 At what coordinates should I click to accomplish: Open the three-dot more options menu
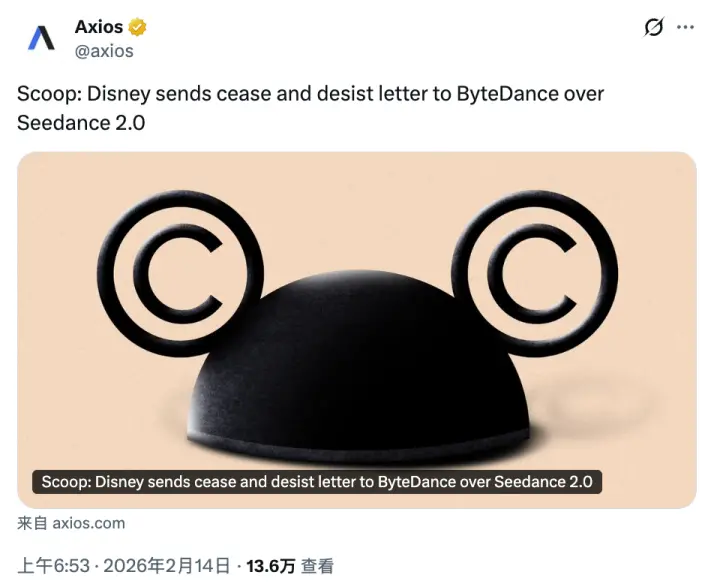685,27
